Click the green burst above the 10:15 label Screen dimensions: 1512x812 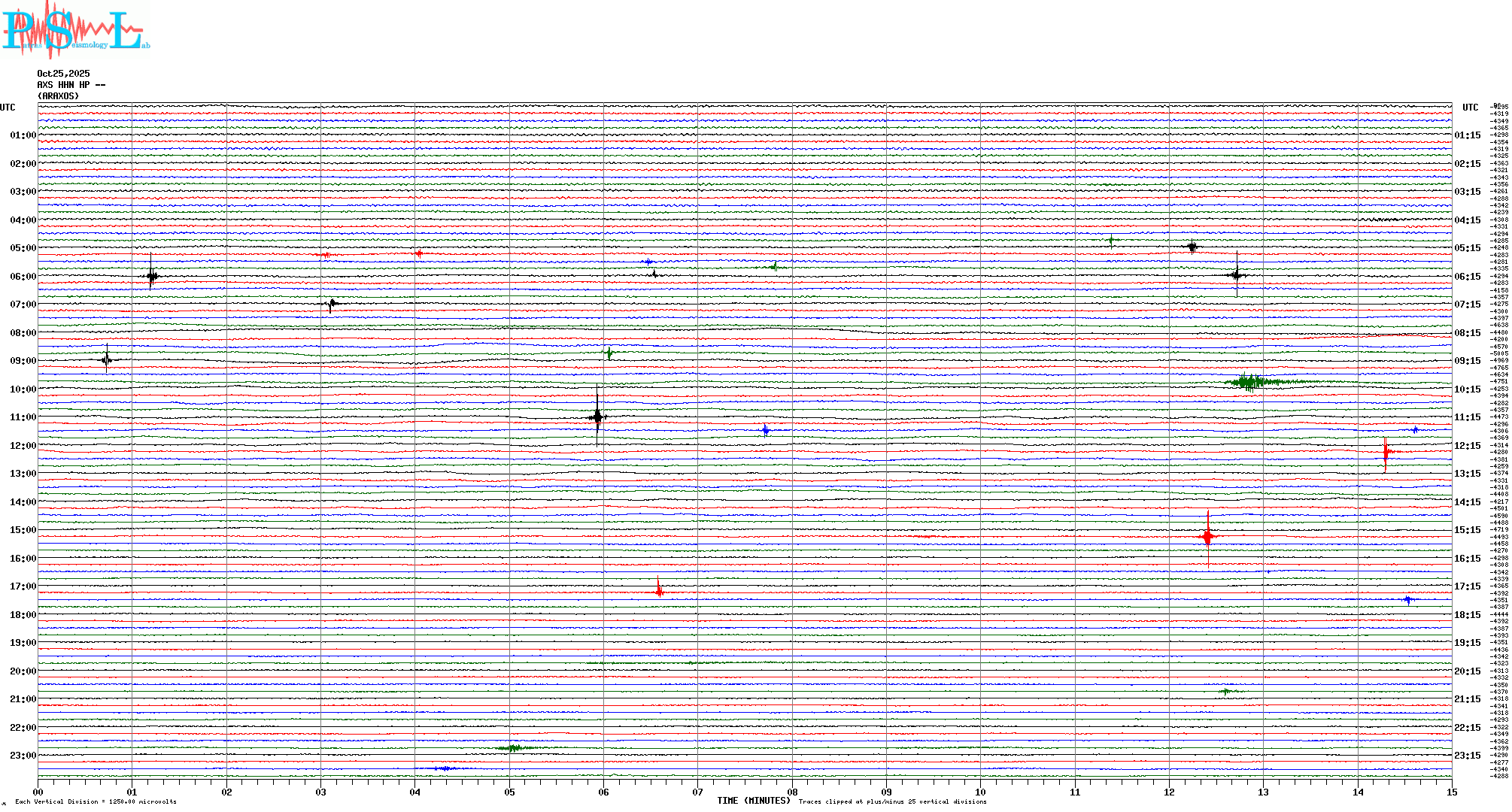pyautogui.click(x=1250, y=382)
